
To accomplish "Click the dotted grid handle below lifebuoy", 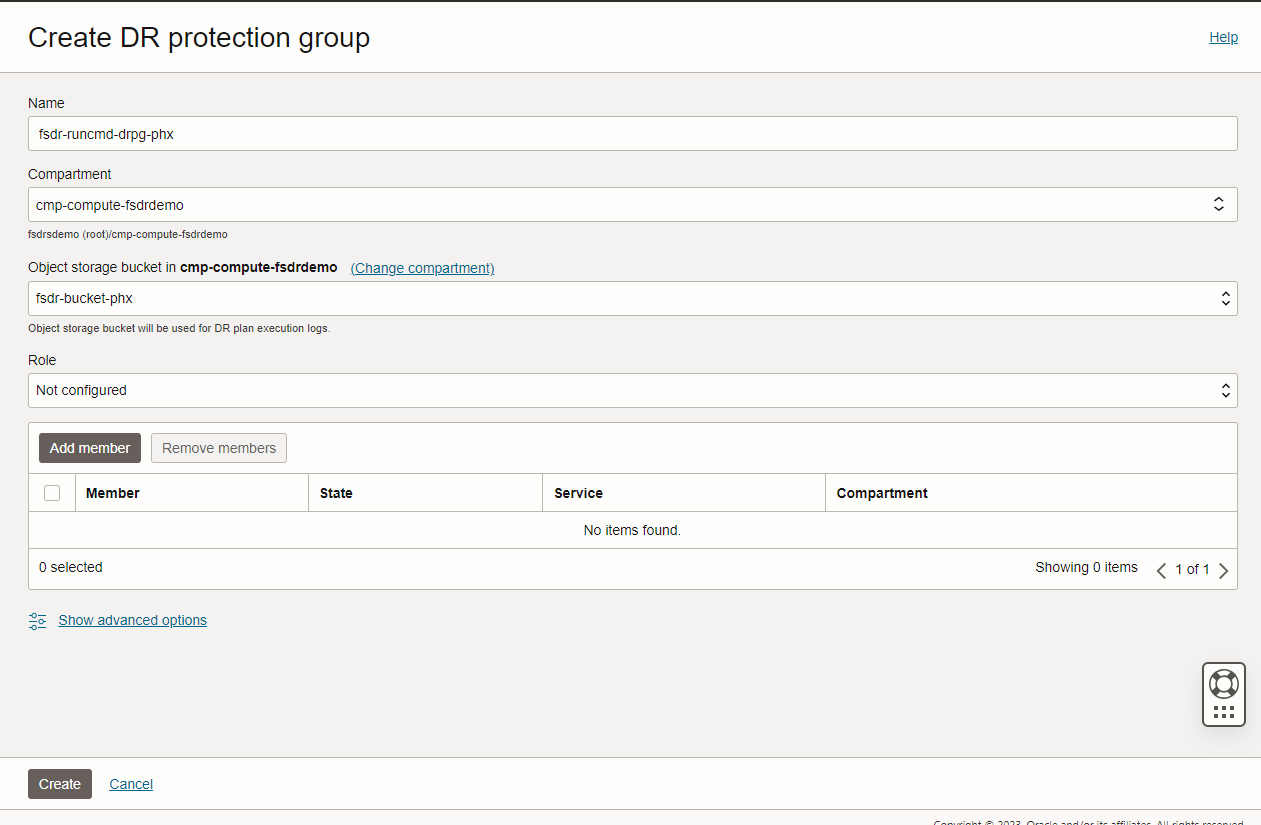I will coord(1223,712).
